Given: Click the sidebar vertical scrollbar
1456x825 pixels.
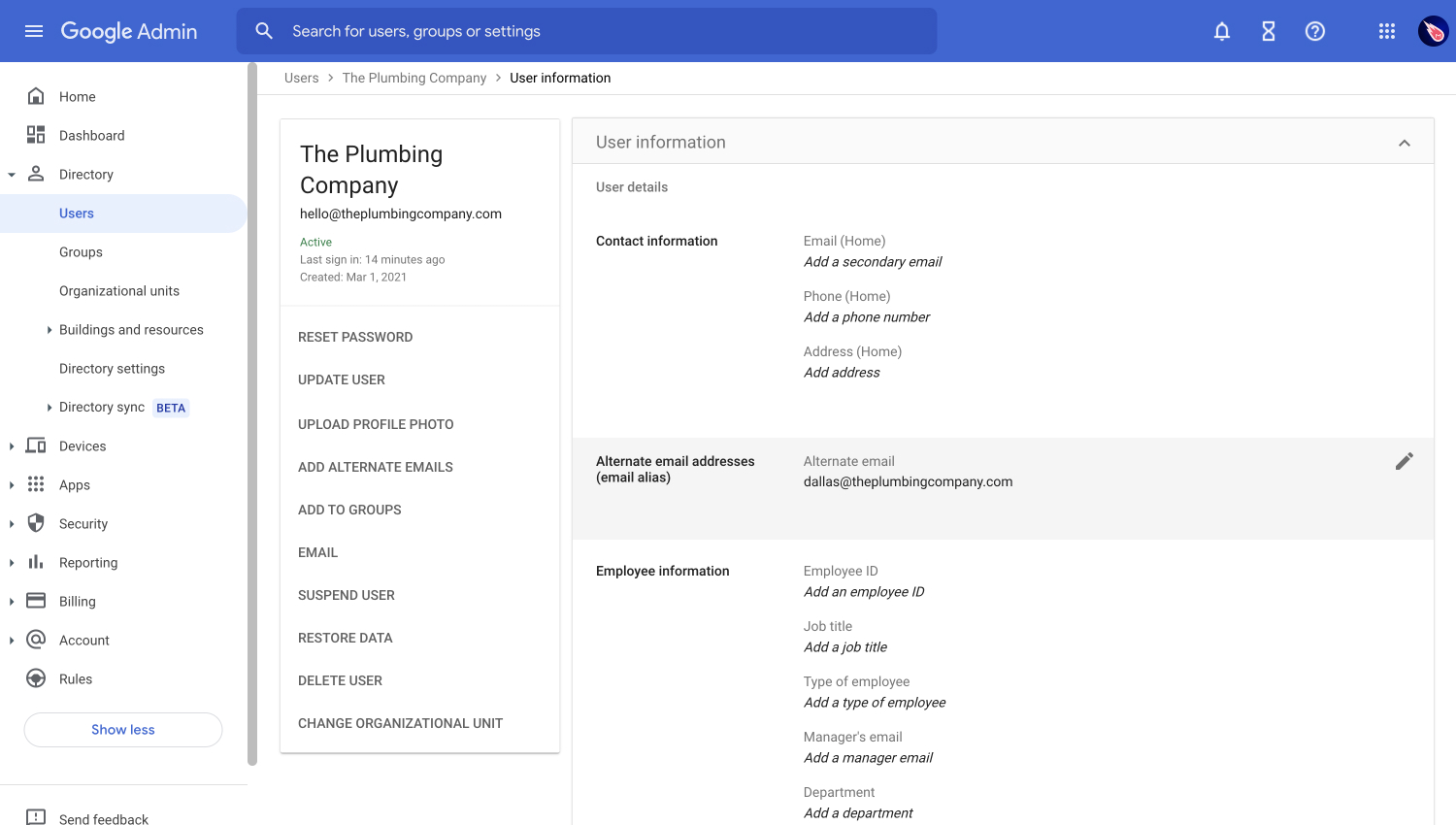Looking at the screenshot, I should (x=252, y=414).
